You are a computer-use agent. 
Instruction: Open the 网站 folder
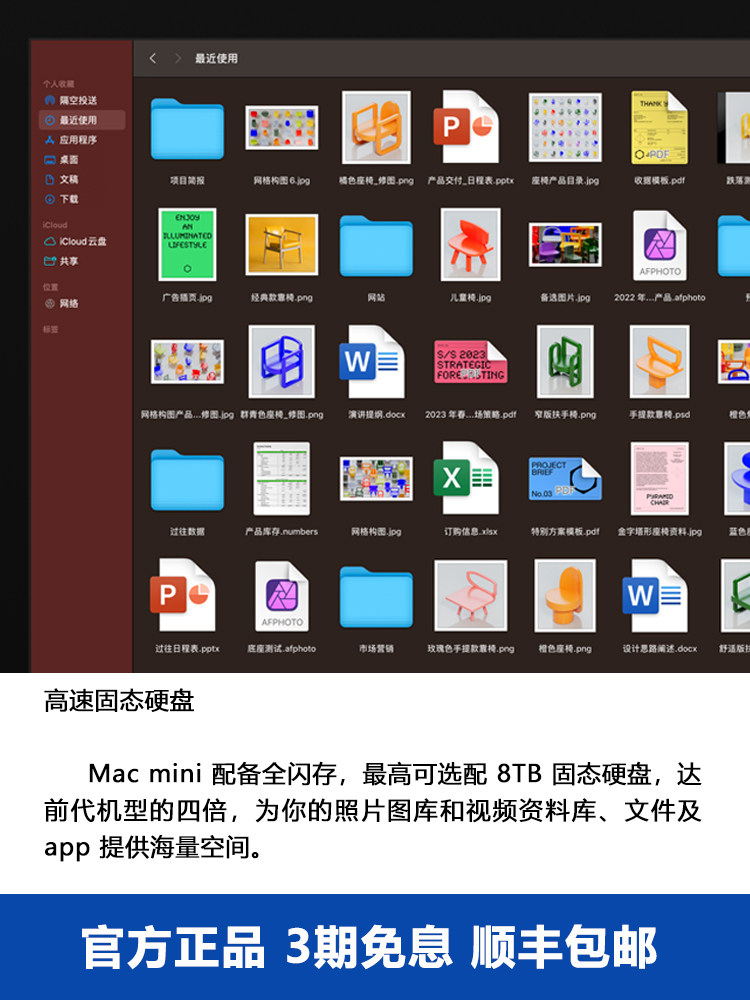point(376,246)
